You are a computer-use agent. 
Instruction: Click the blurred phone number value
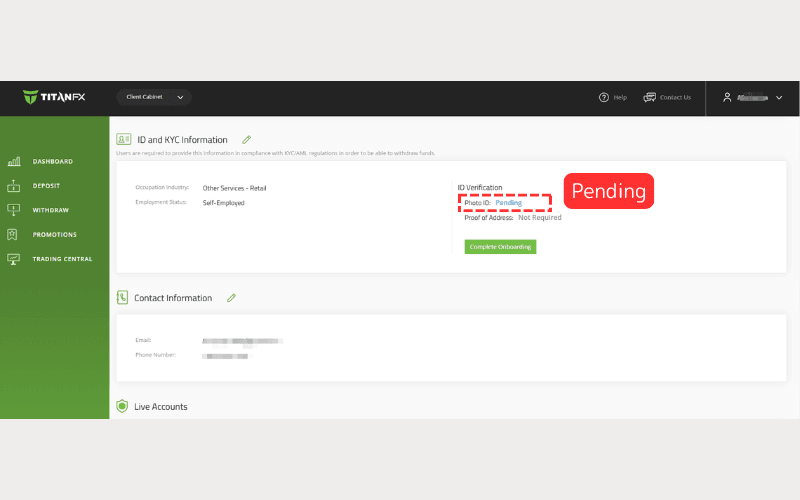tap(225, 356)
